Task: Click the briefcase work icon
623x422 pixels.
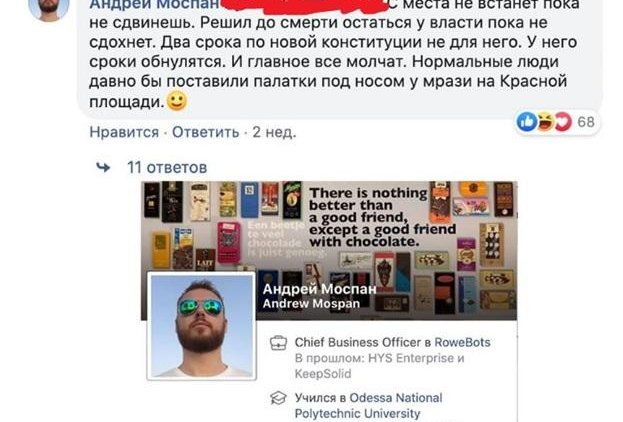Action: [x=278, y=343]
